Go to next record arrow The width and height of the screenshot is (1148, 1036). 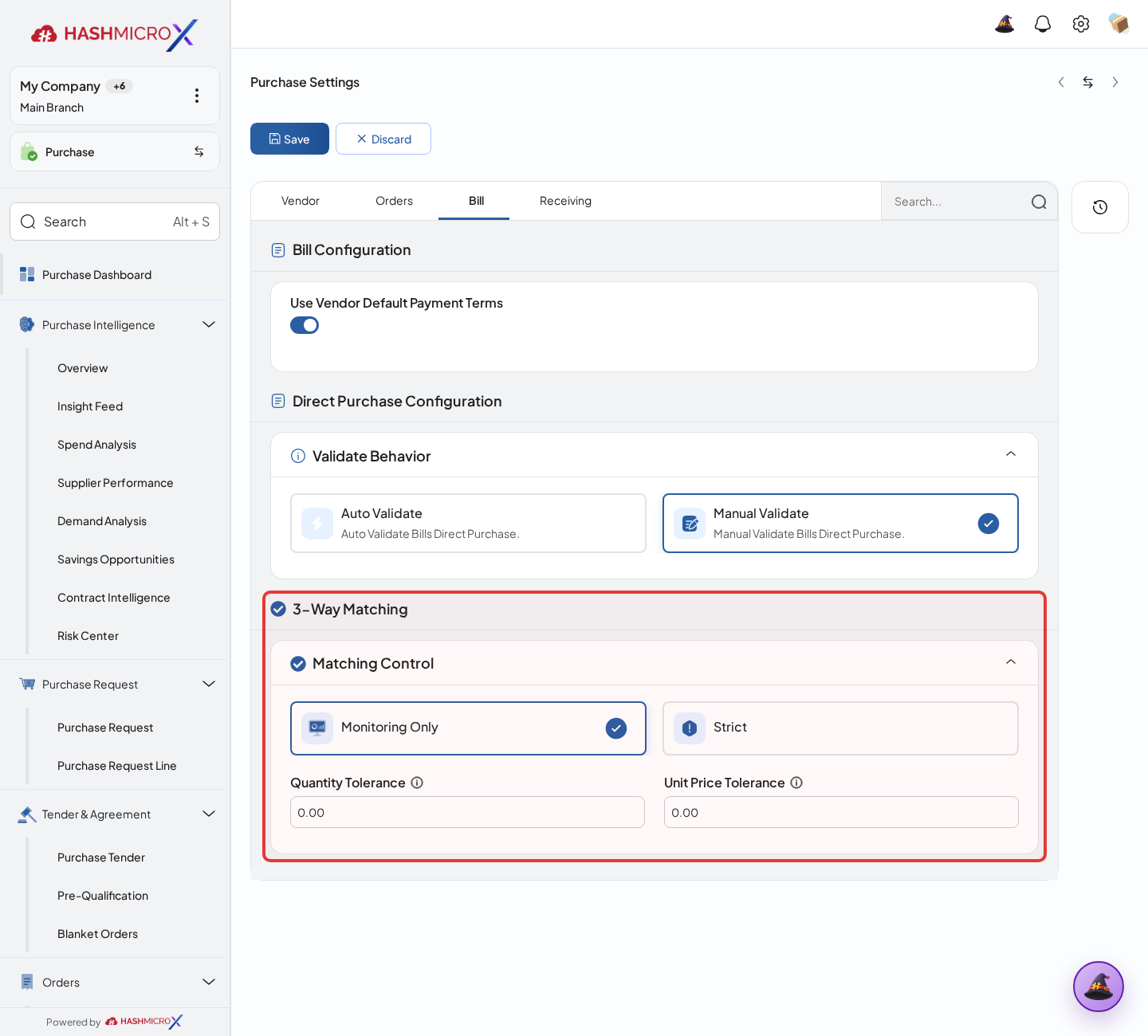pyautogui.click(x=1115, y=82)
